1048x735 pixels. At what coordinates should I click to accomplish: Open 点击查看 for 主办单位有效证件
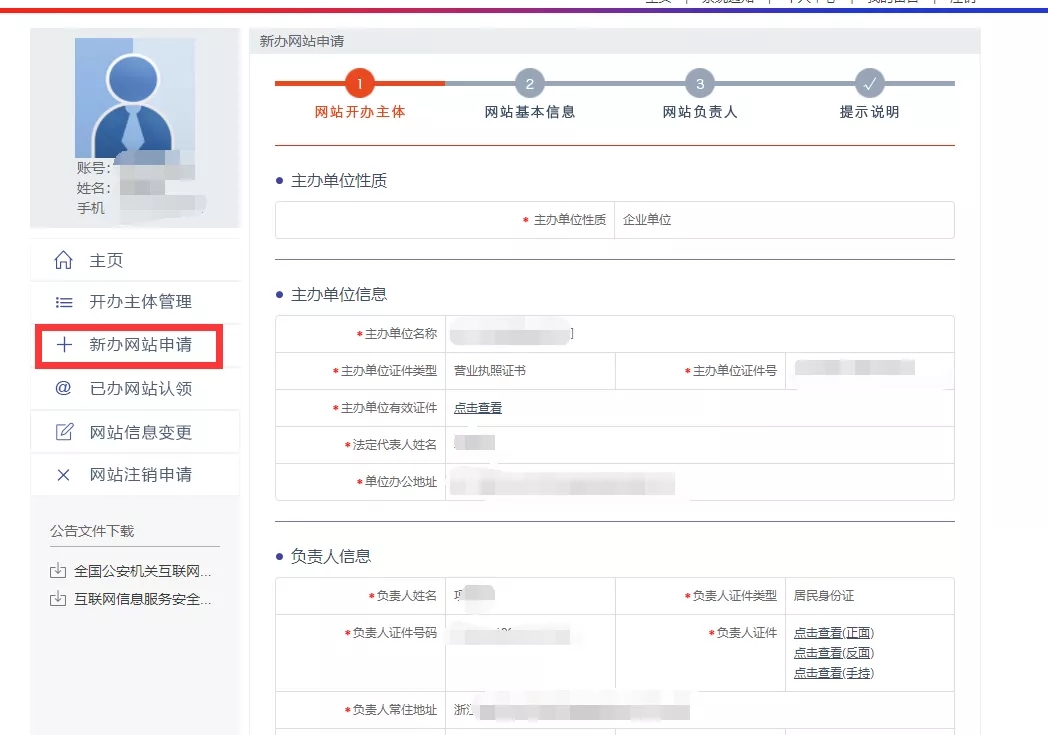478,408
